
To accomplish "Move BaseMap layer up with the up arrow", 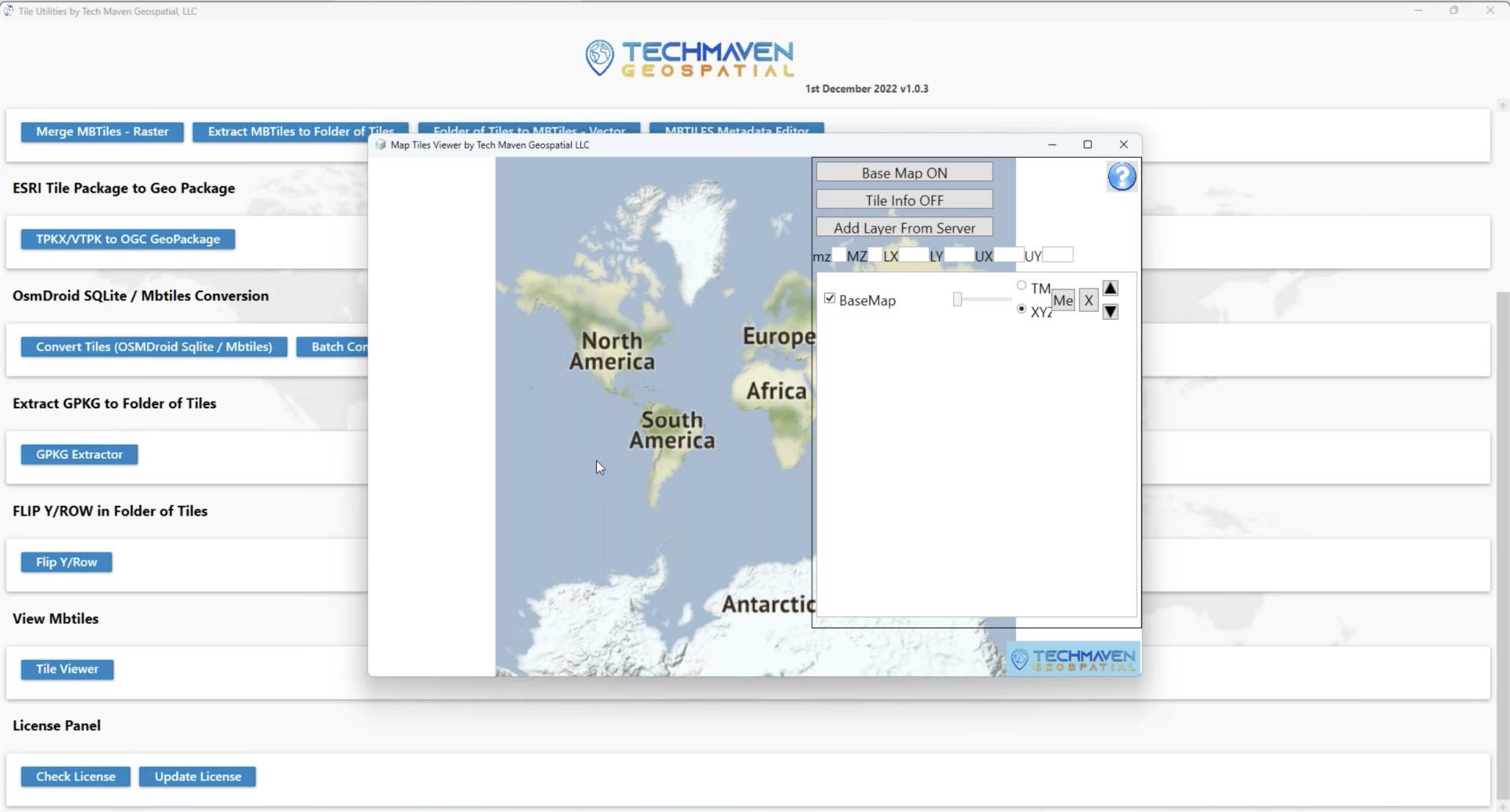I will tap(1110, 288).
